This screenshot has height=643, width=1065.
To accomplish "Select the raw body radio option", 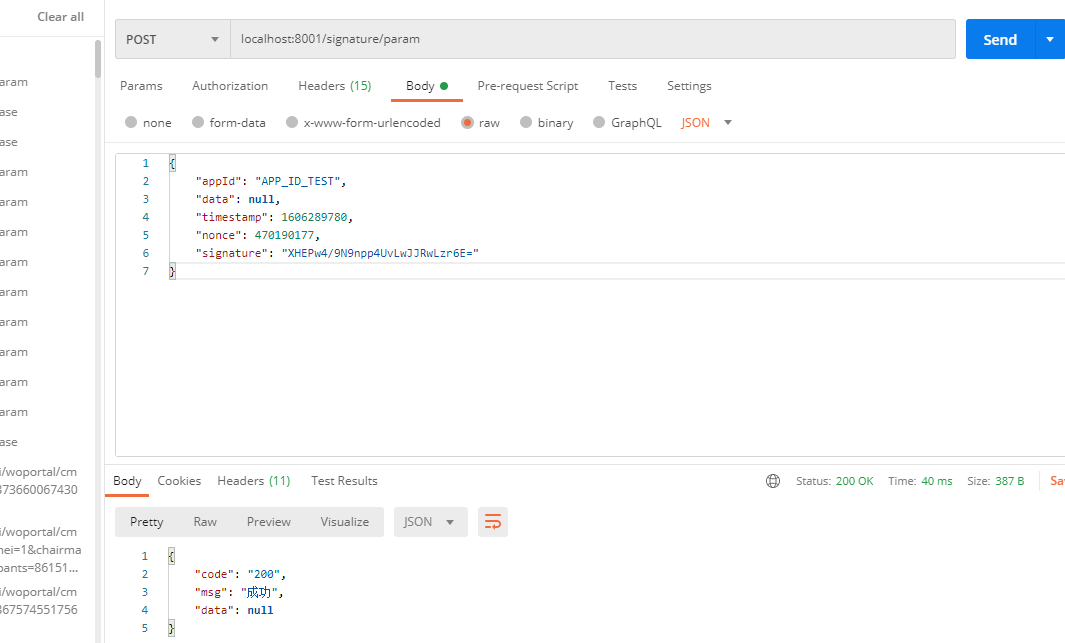I will (x=467, y=122).
